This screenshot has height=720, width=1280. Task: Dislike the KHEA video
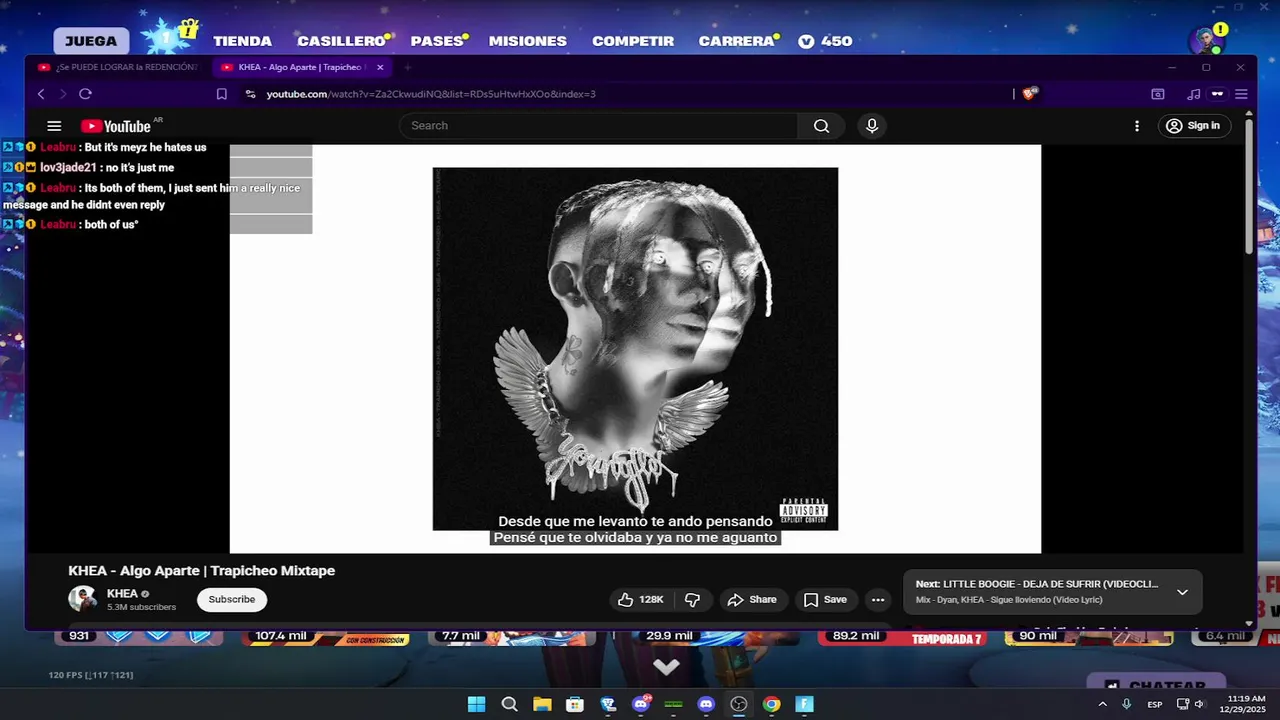click(x=692, y=599)
